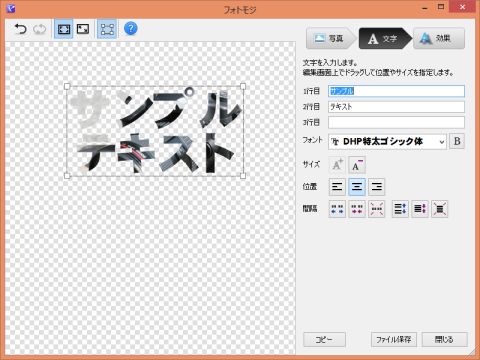Image resolution: width=480 pixels, height=360 pixels.
Task: Redo the last undone action
Action: (39, 29)
